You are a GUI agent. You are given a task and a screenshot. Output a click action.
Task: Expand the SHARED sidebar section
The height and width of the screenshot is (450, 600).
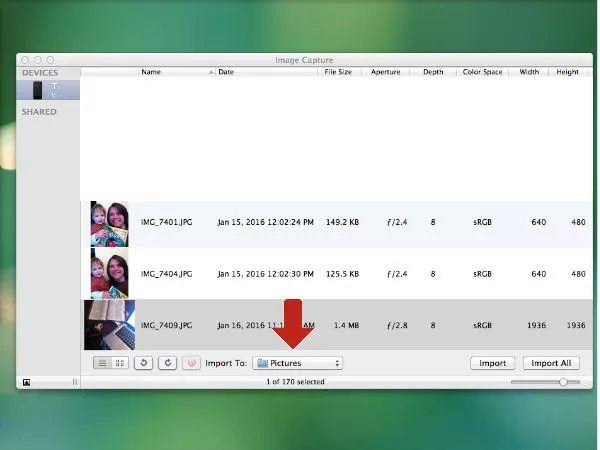[x=40, y=112]
